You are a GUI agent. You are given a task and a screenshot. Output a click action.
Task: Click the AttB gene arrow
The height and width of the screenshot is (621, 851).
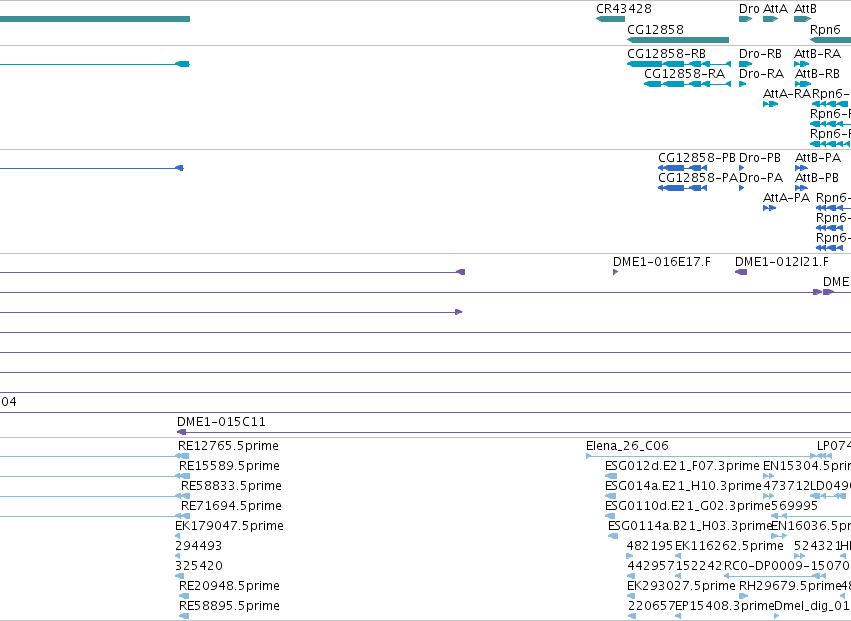[802, 19]
